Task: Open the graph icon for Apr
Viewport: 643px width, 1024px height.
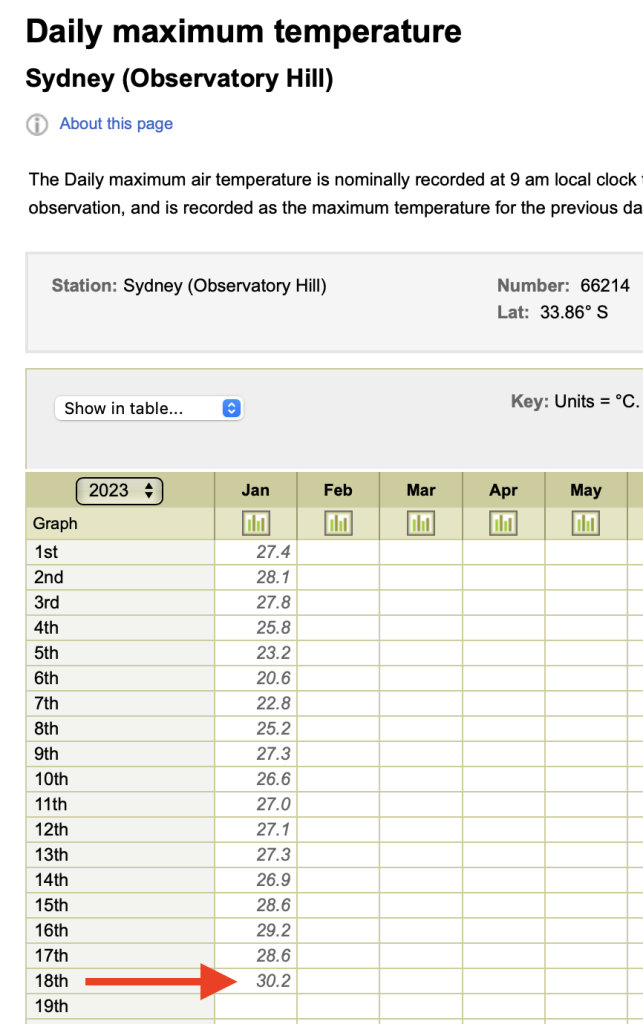Action: click(x=503, y=523)
